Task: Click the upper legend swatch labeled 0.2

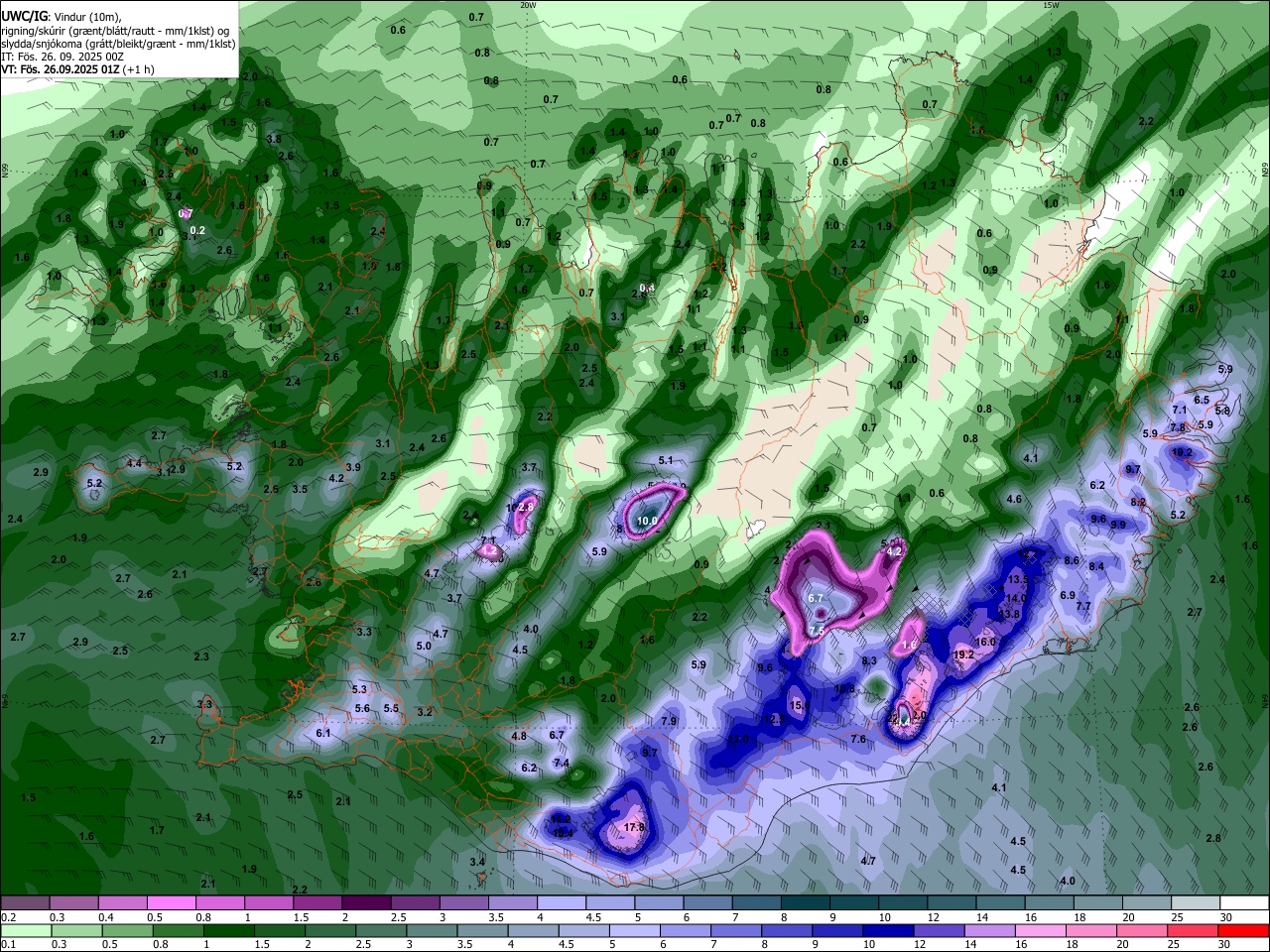Action: 25,902
